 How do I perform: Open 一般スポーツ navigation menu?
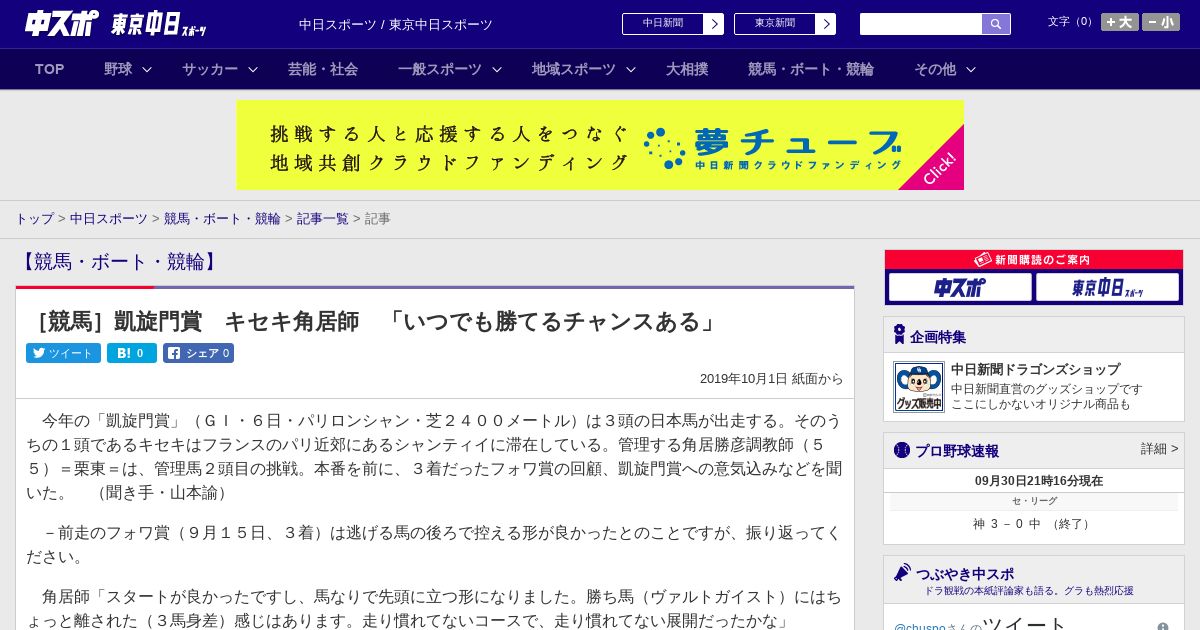[x=440, y=69]
